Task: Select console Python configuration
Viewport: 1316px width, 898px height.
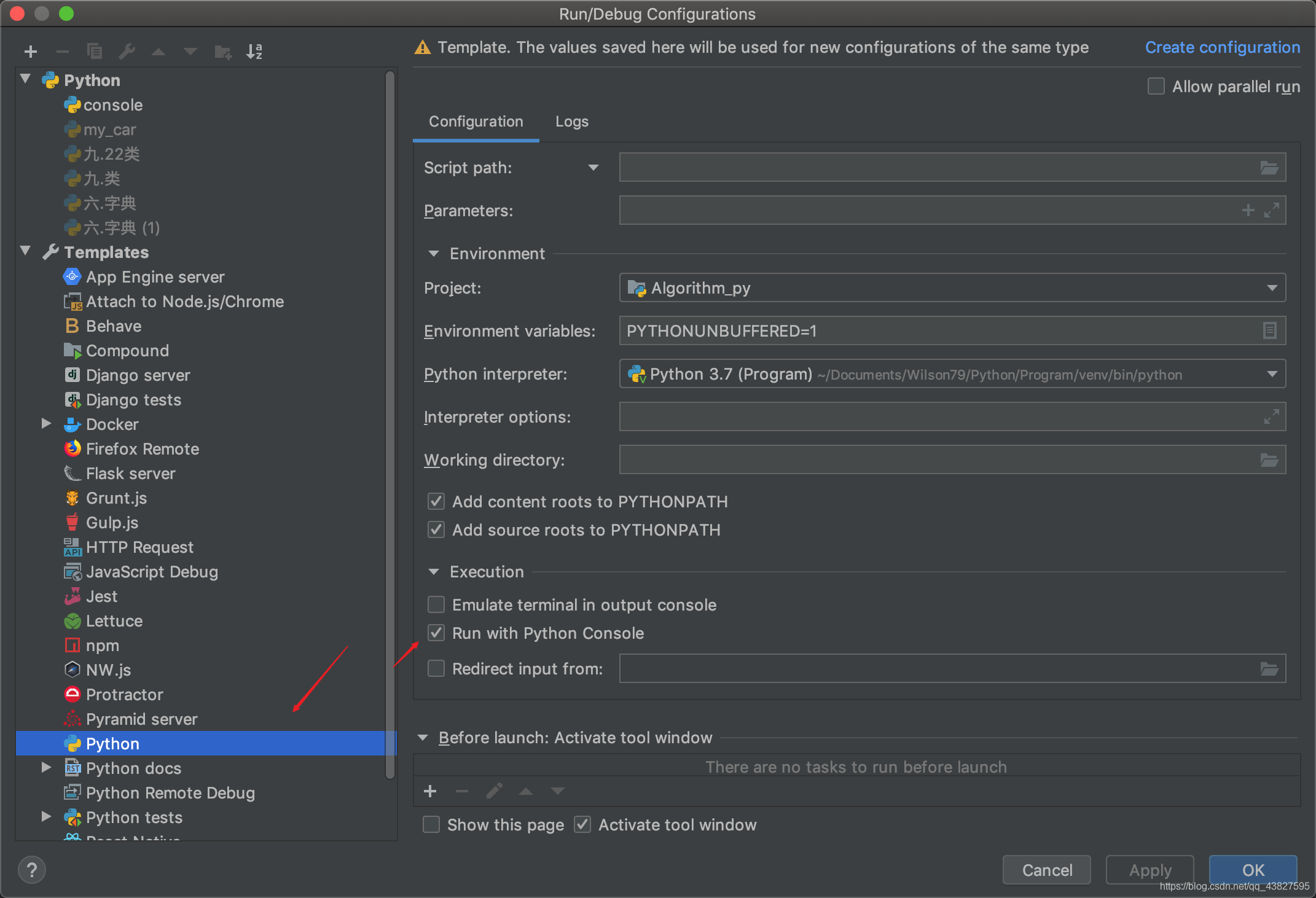Action: pos(113,105)
